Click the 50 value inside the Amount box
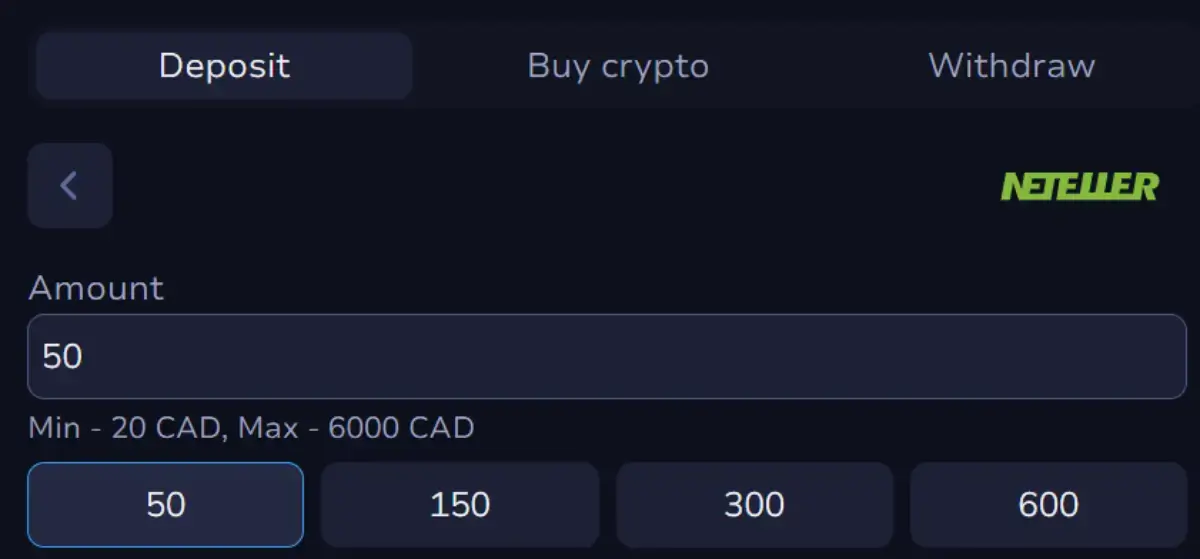 (x=62, y=356)
